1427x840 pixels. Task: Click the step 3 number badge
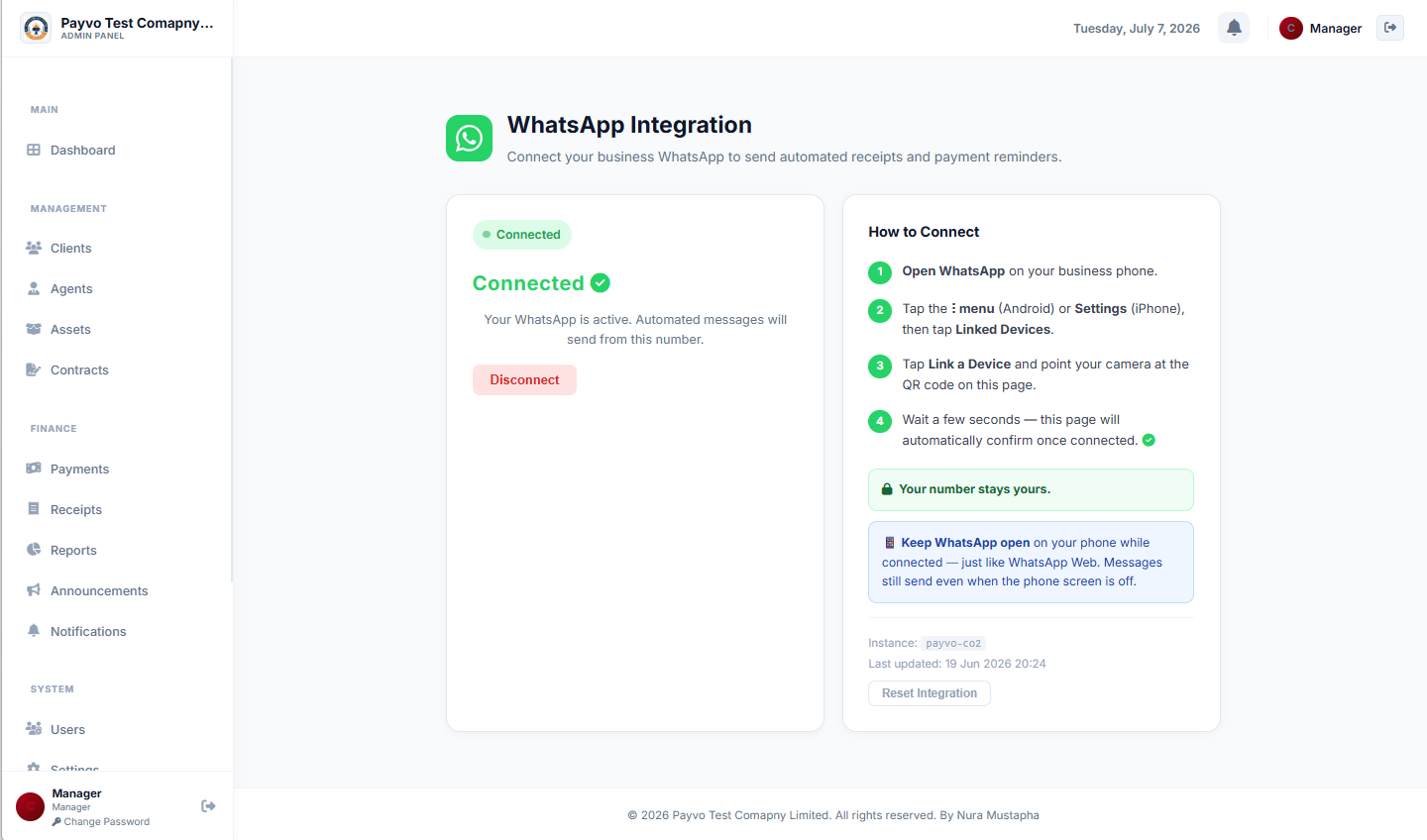(880, 366)
